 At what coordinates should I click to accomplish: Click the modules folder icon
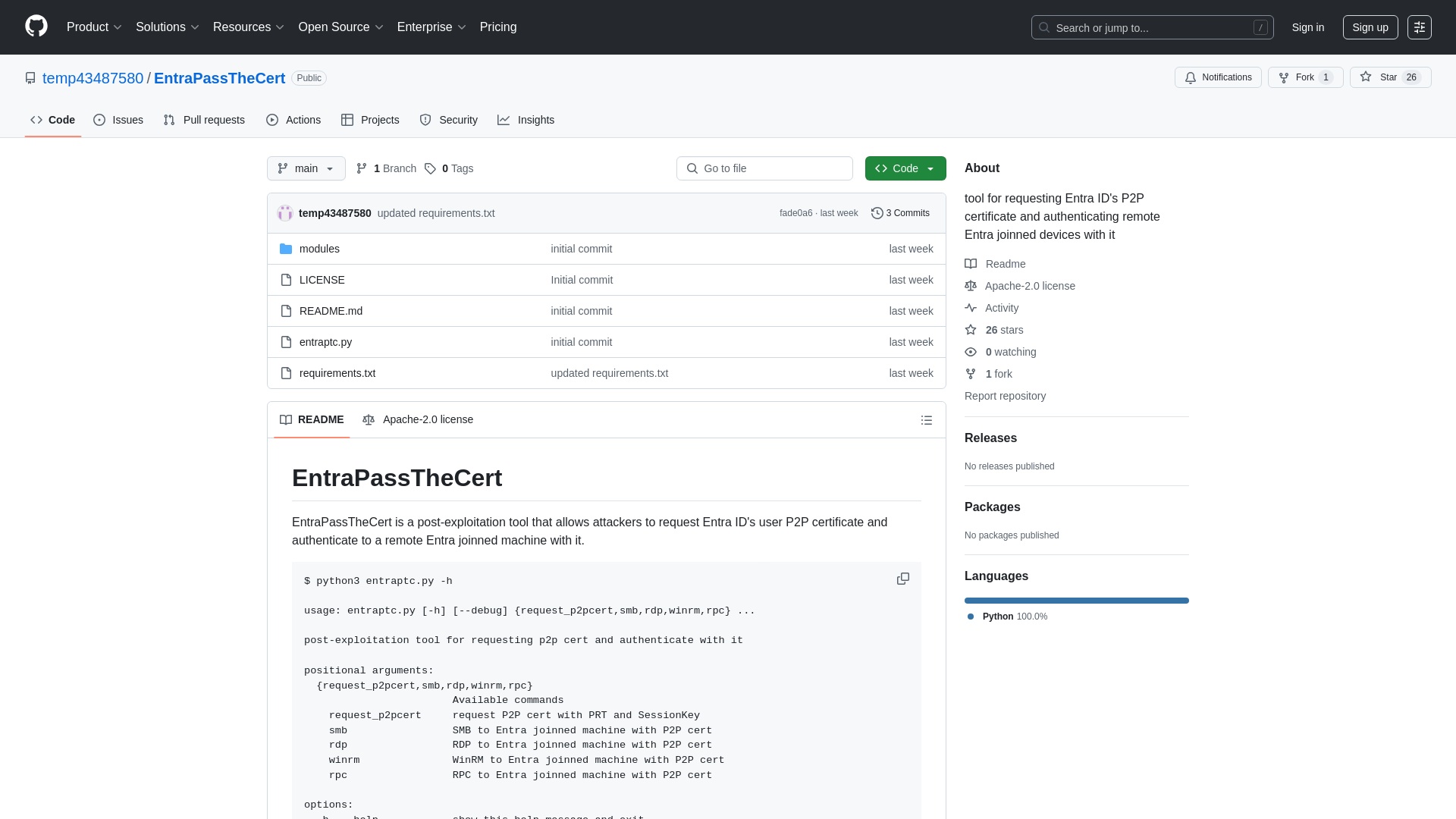286,249
